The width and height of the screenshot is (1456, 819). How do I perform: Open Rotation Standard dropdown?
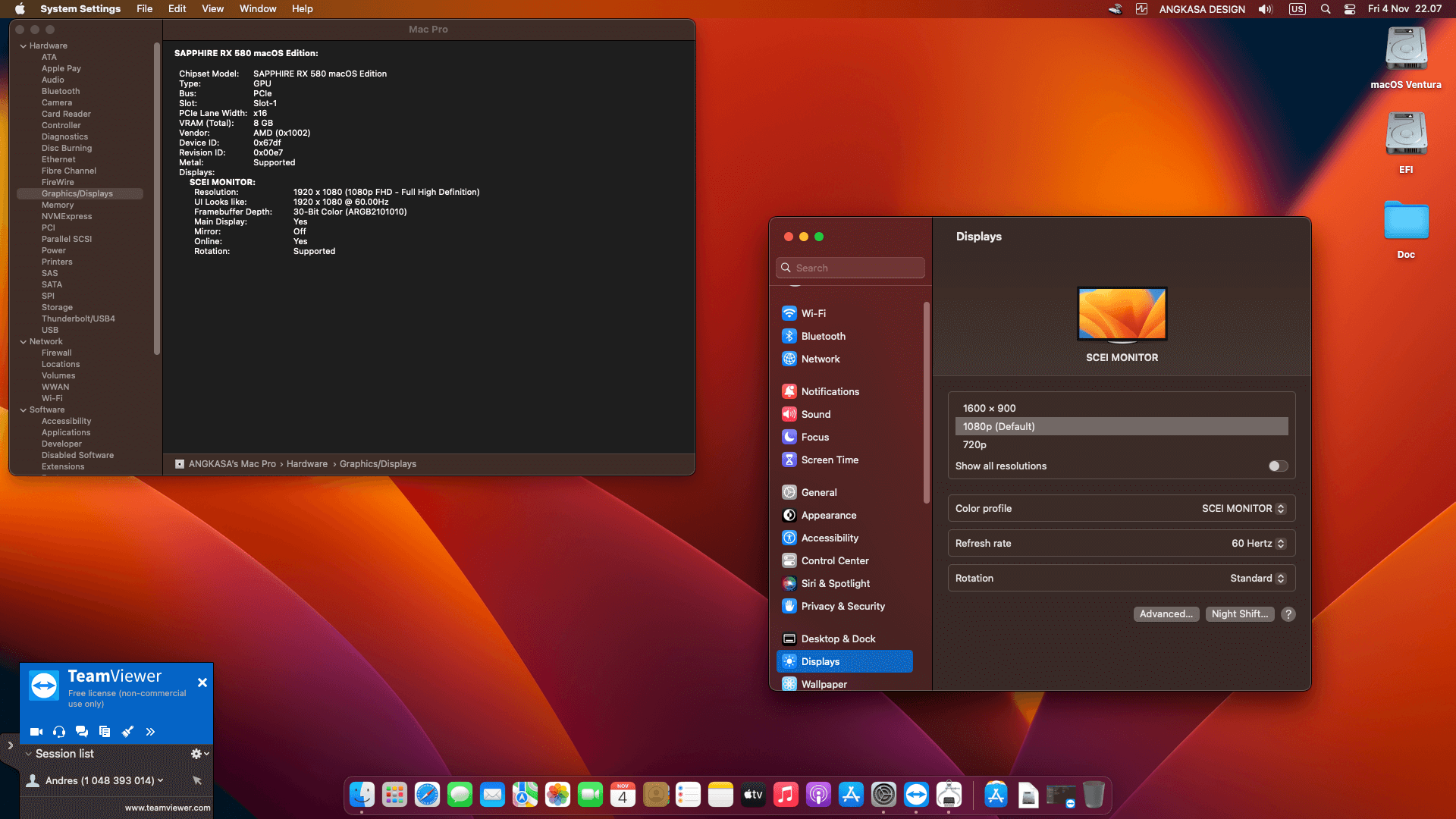[1257, 579]
